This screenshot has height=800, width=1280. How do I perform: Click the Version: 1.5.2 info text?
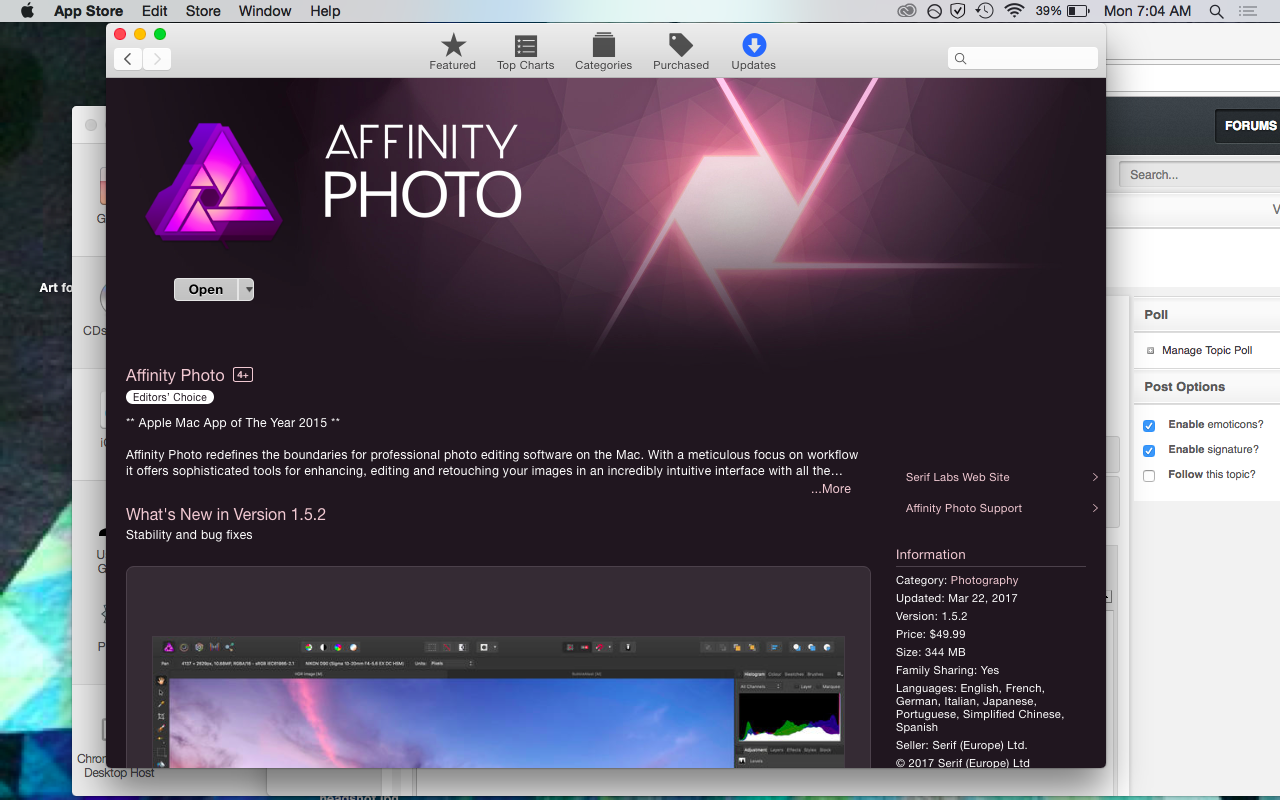click(932, 616)
